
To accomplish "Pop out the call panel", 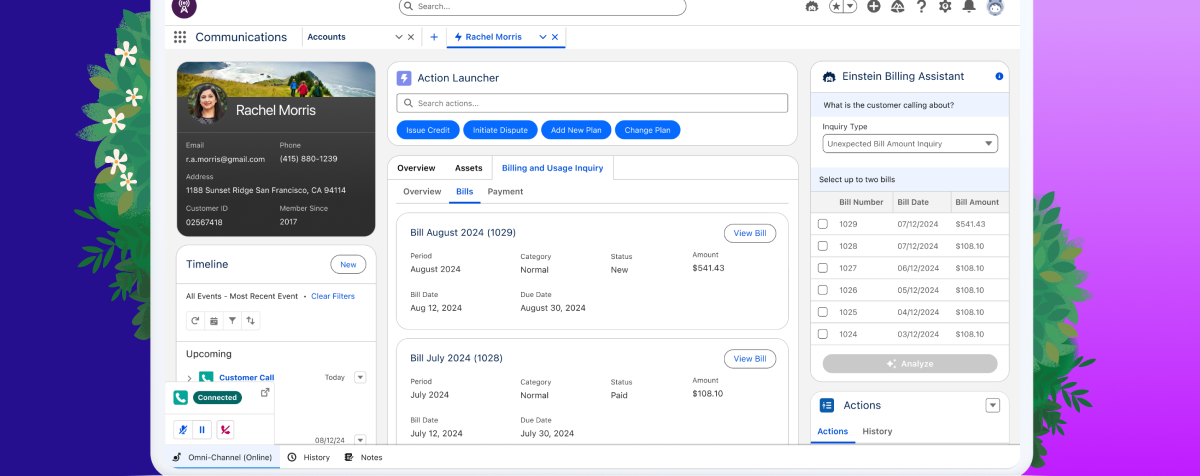I will [265, 393].
